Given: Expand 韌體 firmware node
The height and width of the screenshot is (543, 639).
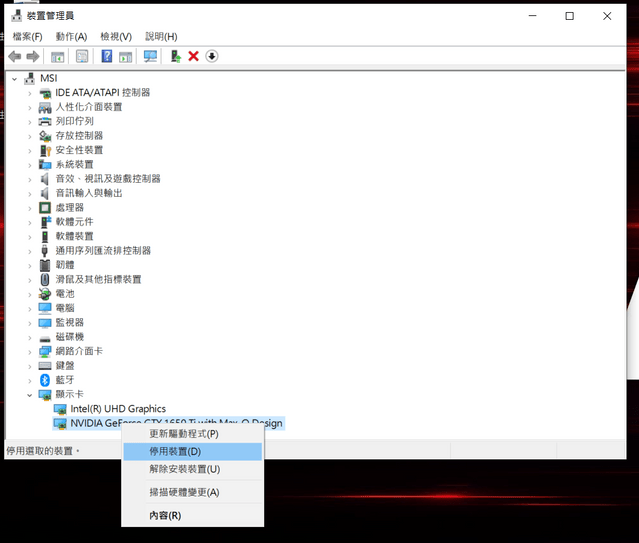Looking at the screenshot, I should (x=29, y=265).
